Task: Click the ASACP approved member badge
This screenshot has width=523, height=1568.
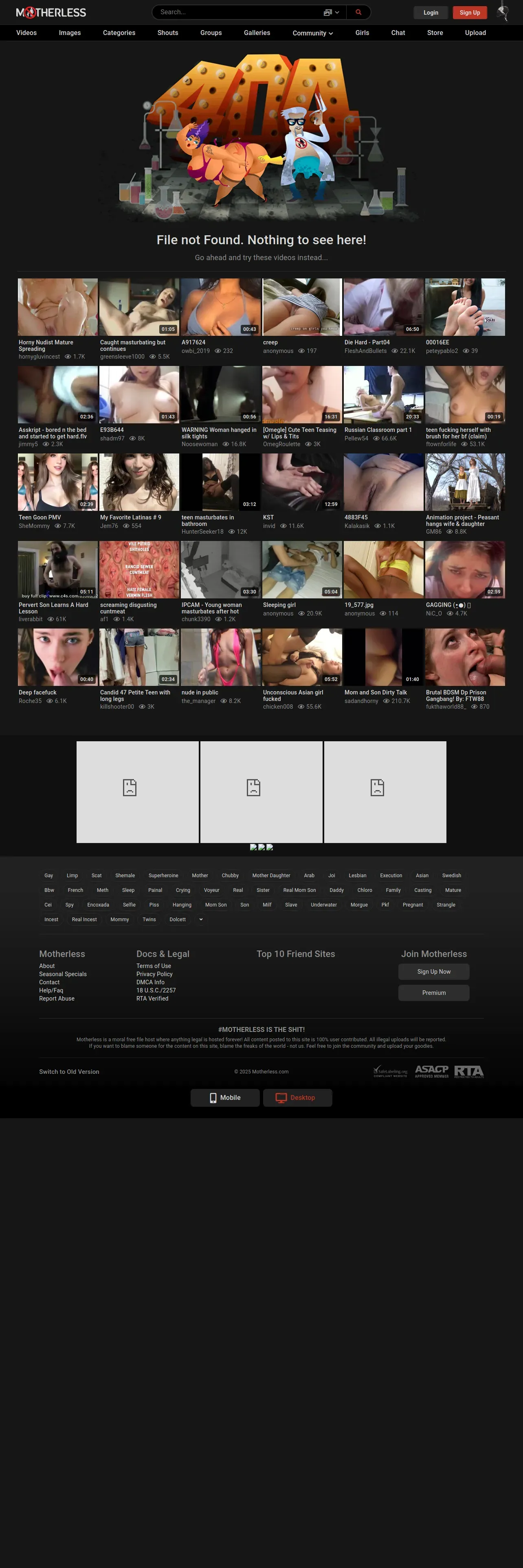Action: (432, 1071)
